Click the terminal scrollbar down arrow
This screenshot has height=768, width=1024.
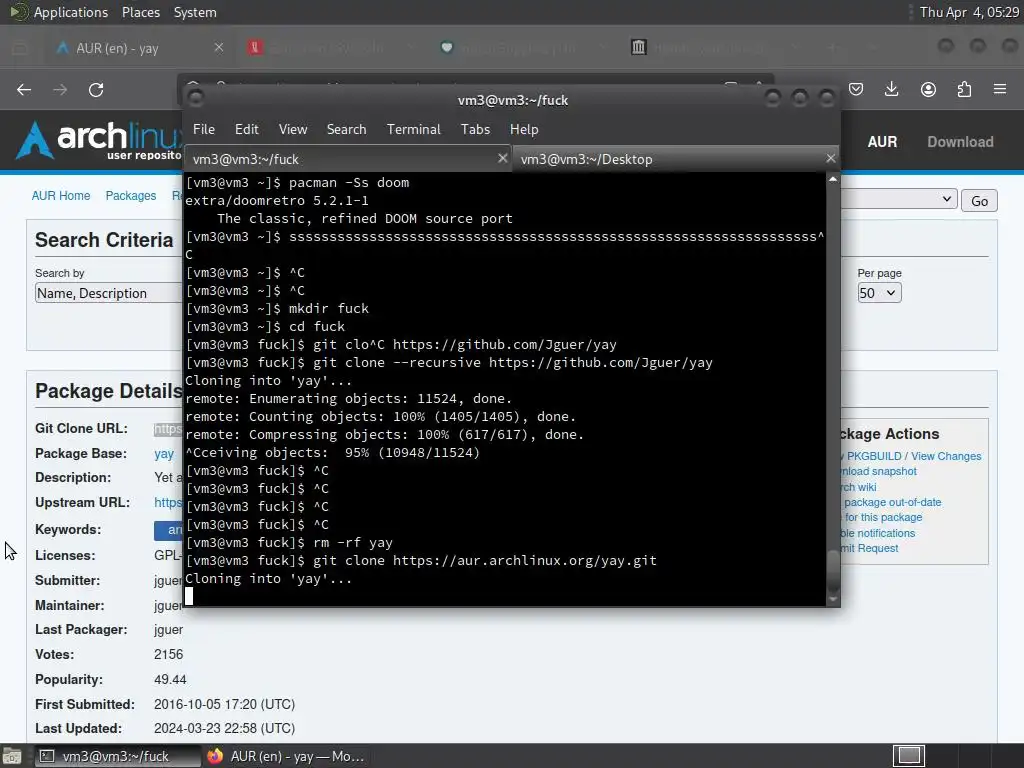[x=833, y=599]
